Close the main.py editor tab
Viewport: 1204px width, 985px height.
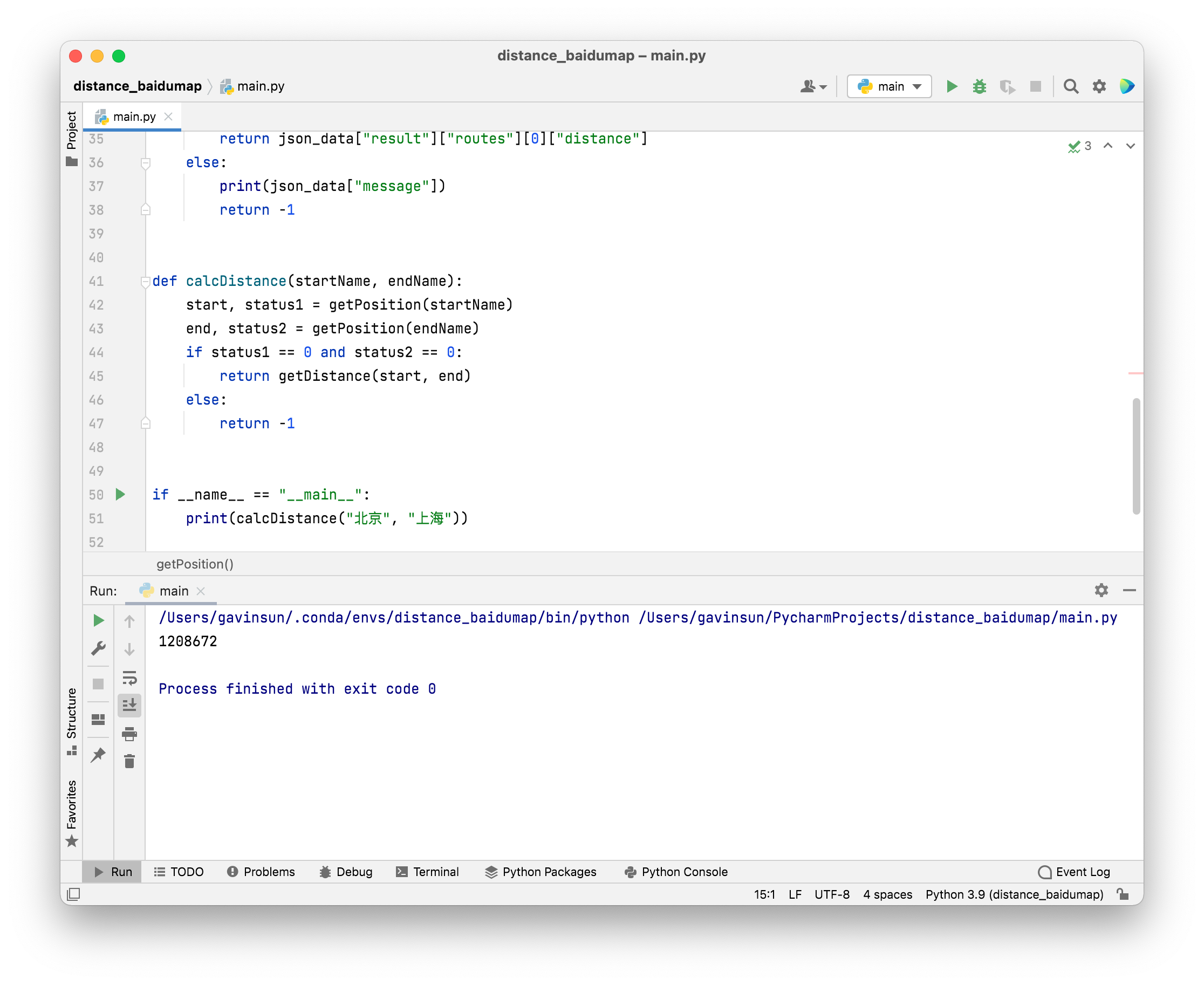coord(168,117)
